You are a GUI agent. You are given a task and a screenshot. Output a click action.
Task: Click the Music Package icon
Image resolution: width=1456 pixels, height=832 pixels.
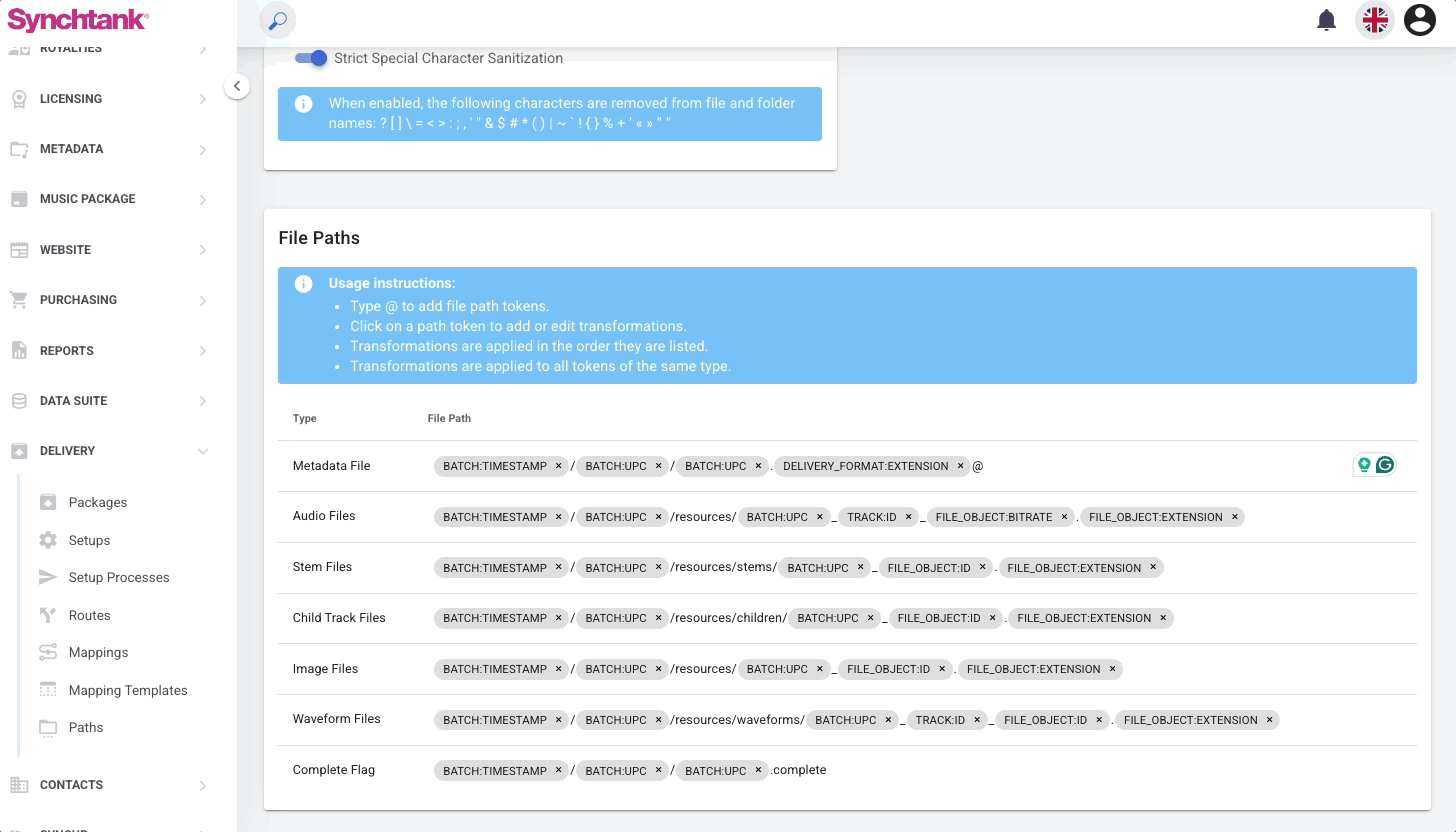pyautogui.click(x=19, y=199)
